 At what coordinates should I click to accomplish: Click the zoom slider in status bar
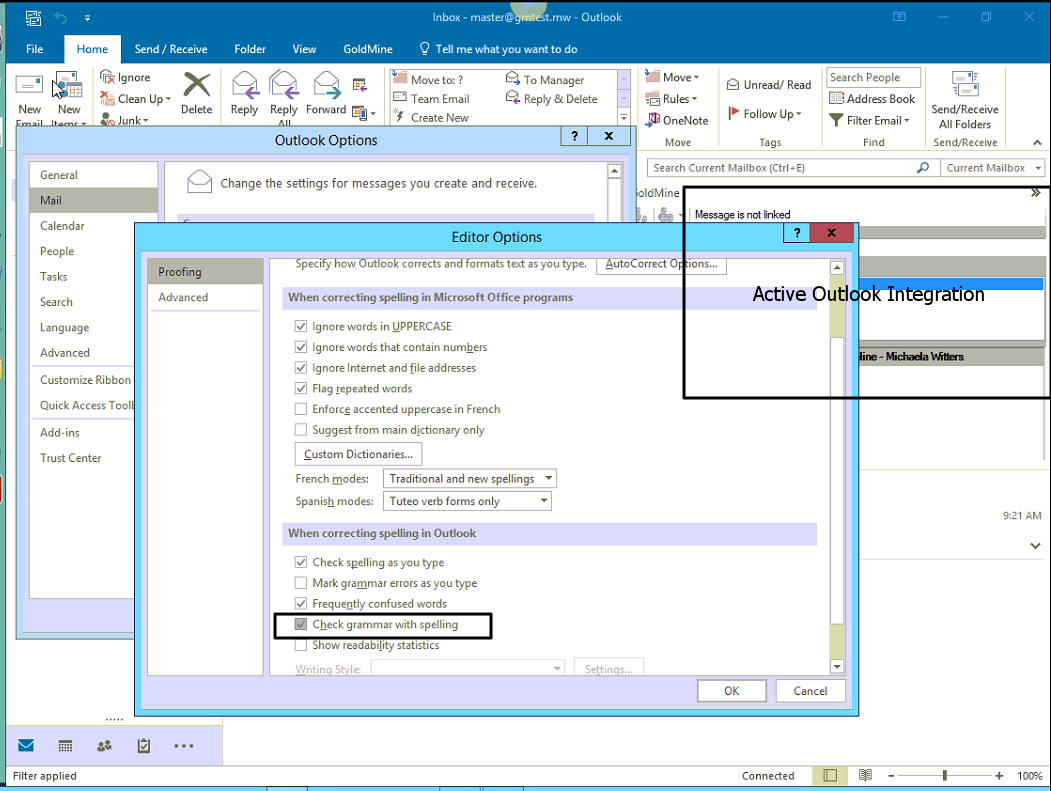pos(944,776)
